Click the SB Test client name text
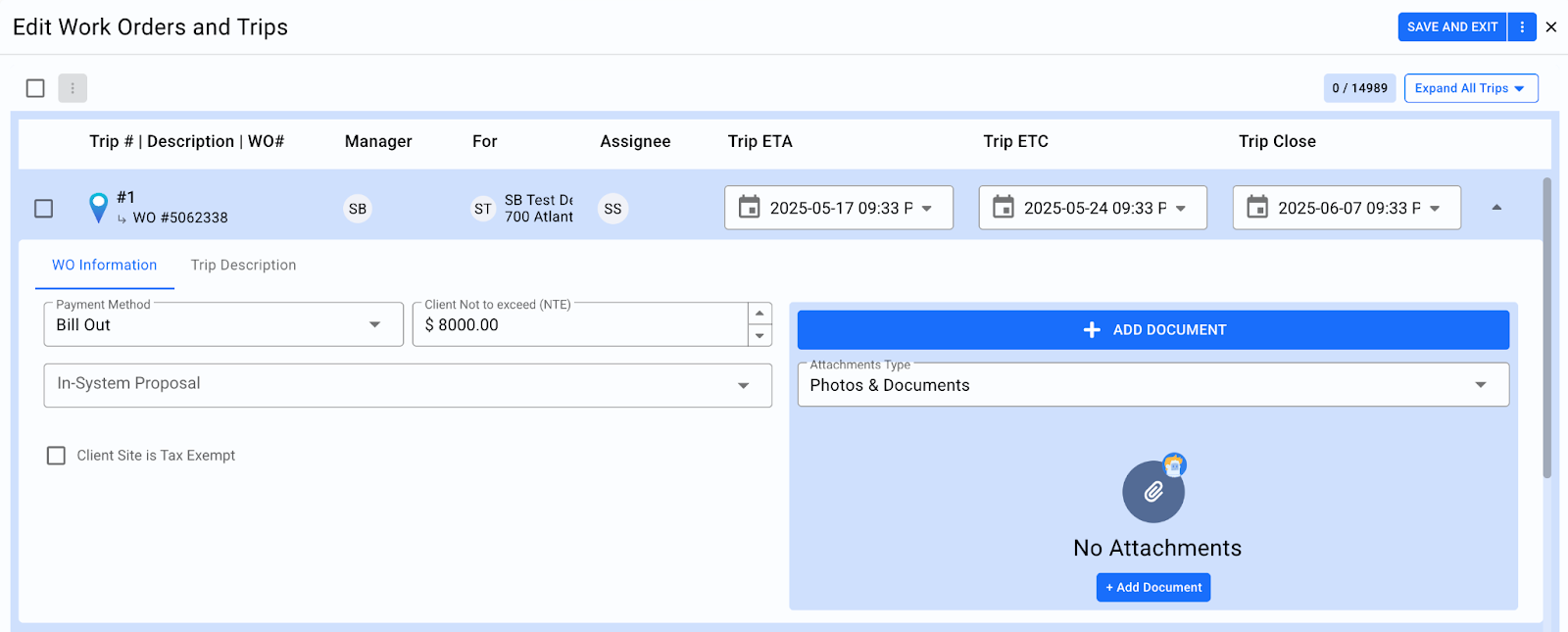 539,200
